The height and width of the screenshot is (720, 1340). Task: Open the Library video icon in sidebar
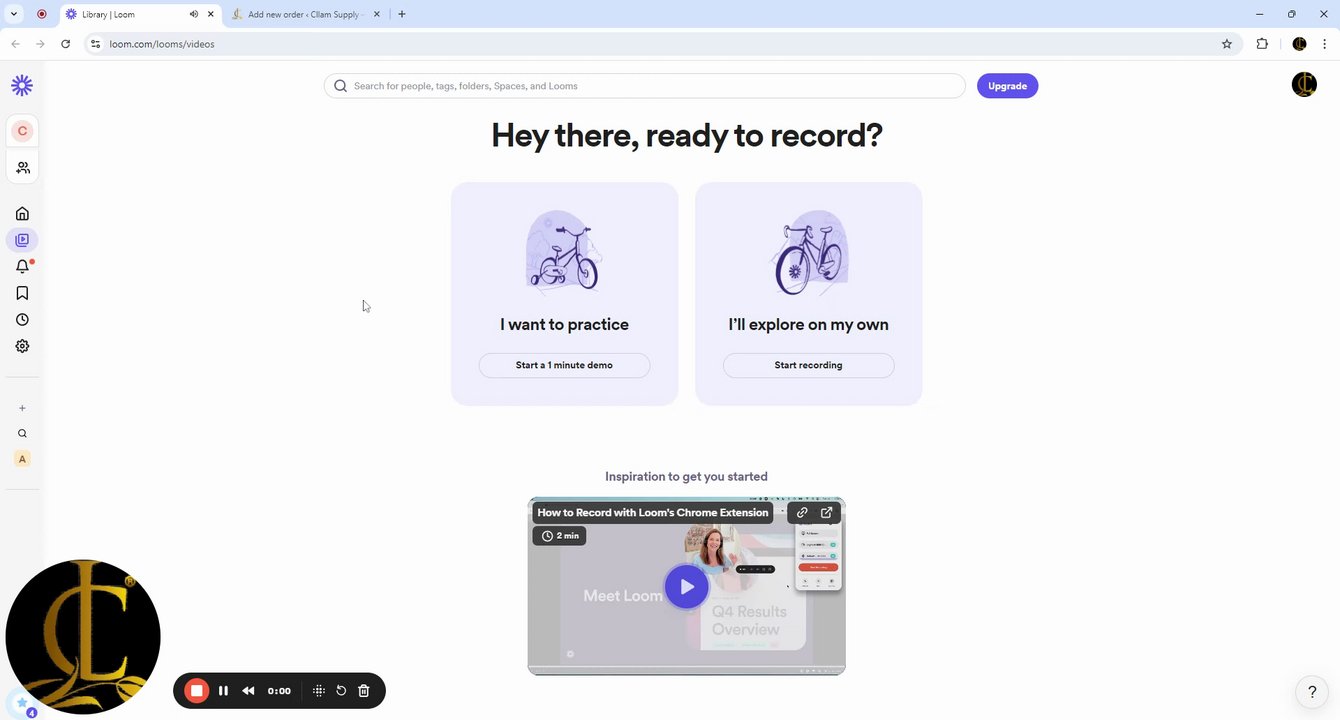[x=22, y=240]
